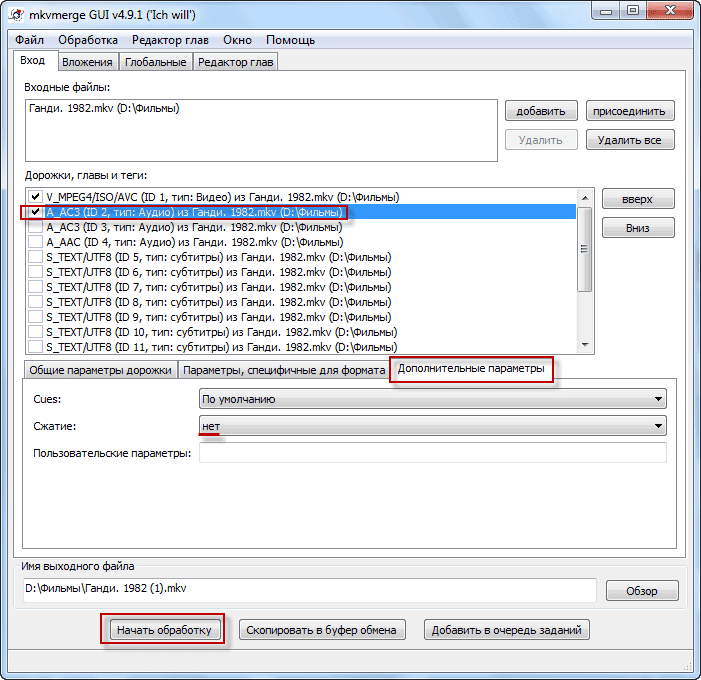Open the Дополнительные параметры tab
This screenshot has height=680, width=701.
(x=471, y=369)
